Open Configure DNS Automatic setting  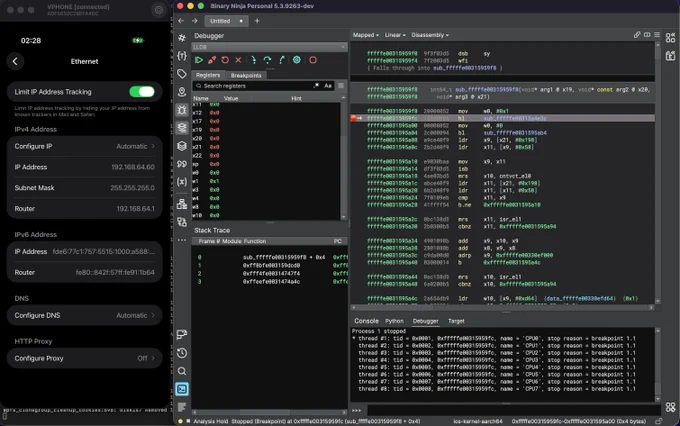click(x=85, y=315)
